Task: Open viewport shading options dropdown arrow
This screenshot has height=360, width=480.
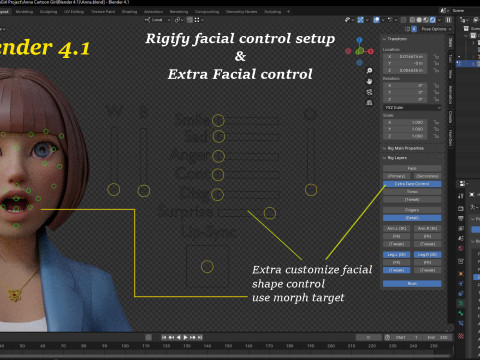Action: [x=440, y=20]
